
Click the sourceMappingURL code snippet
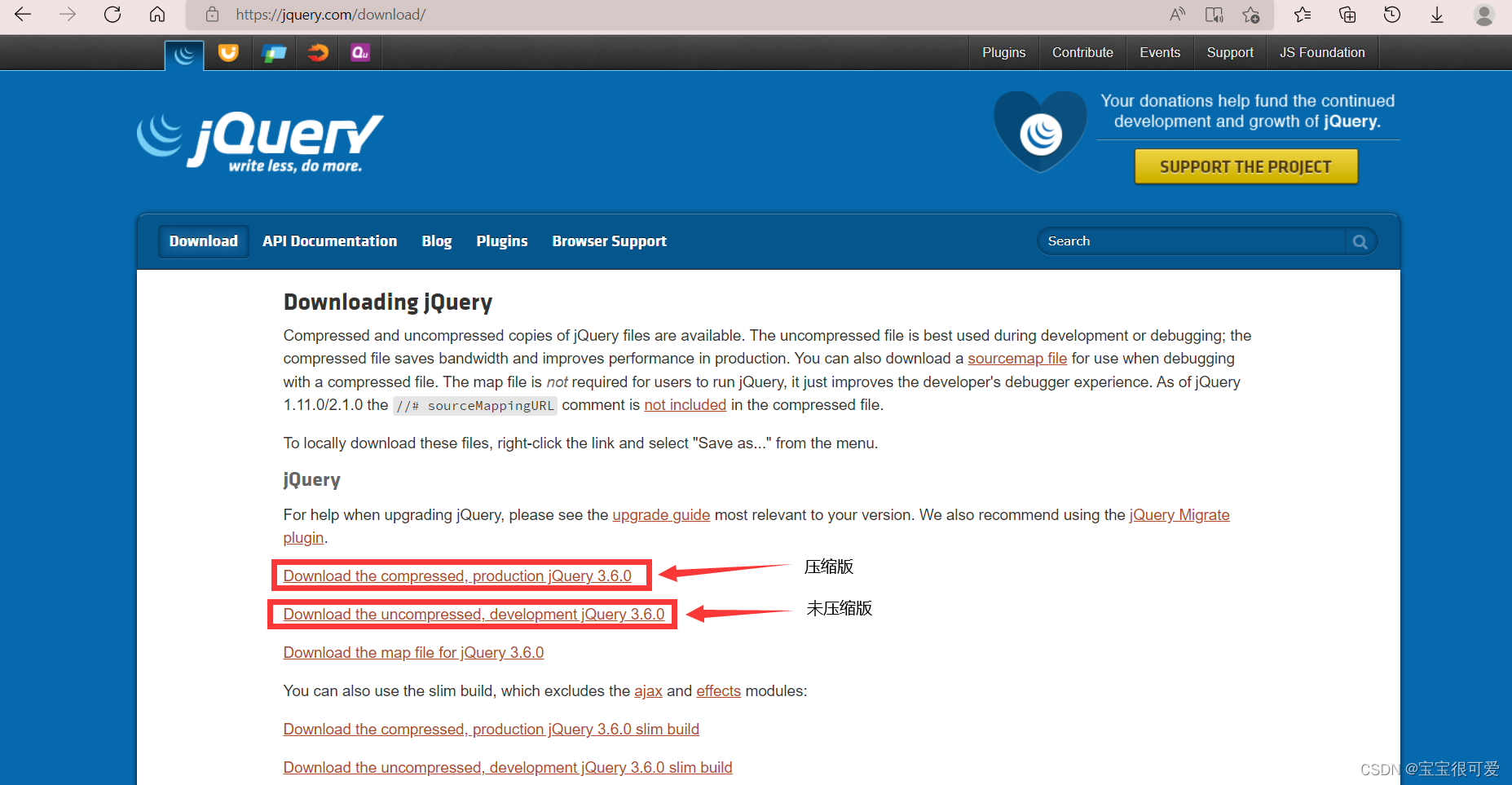[x=475, y=406]
